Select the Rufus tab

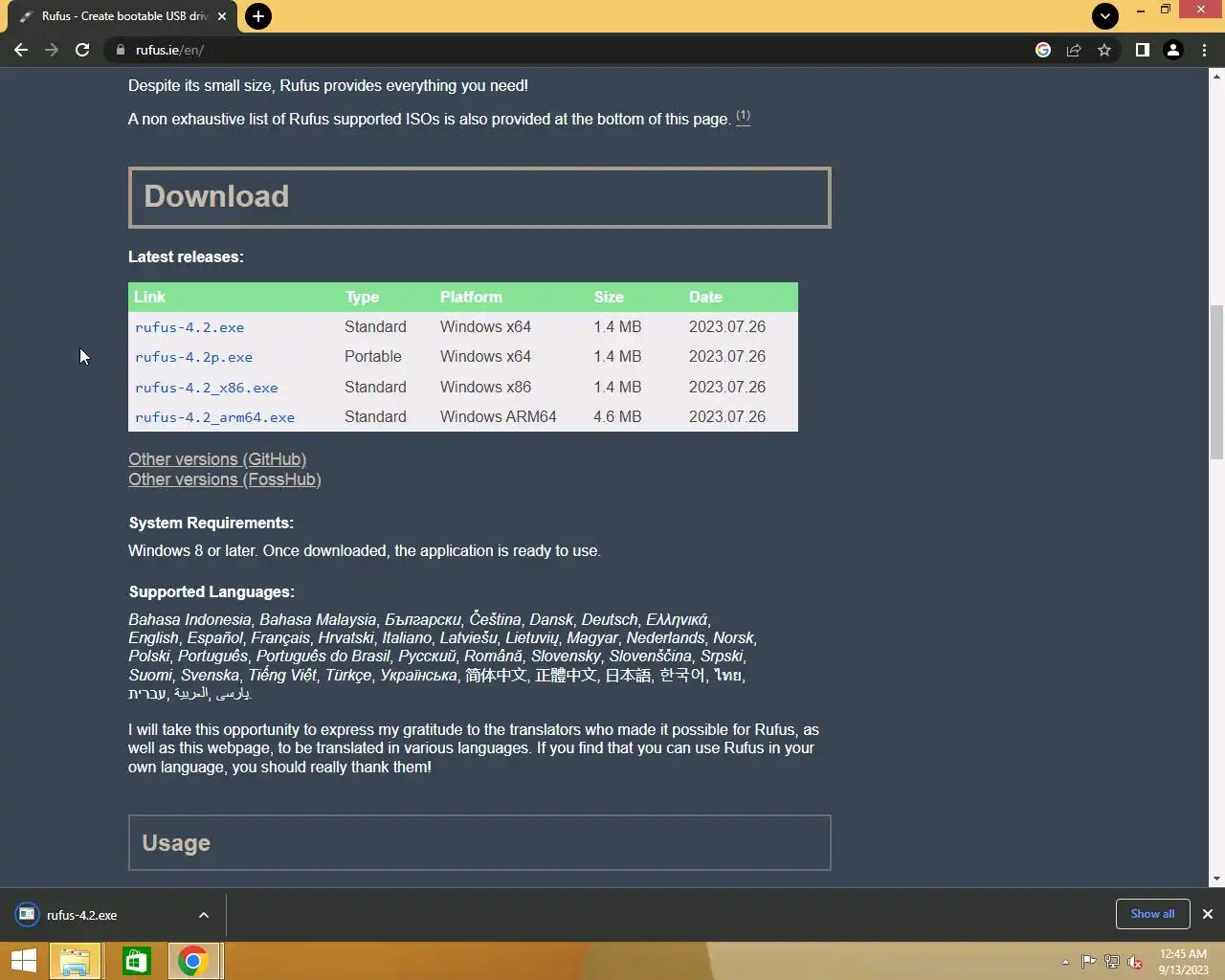(122, 16)
